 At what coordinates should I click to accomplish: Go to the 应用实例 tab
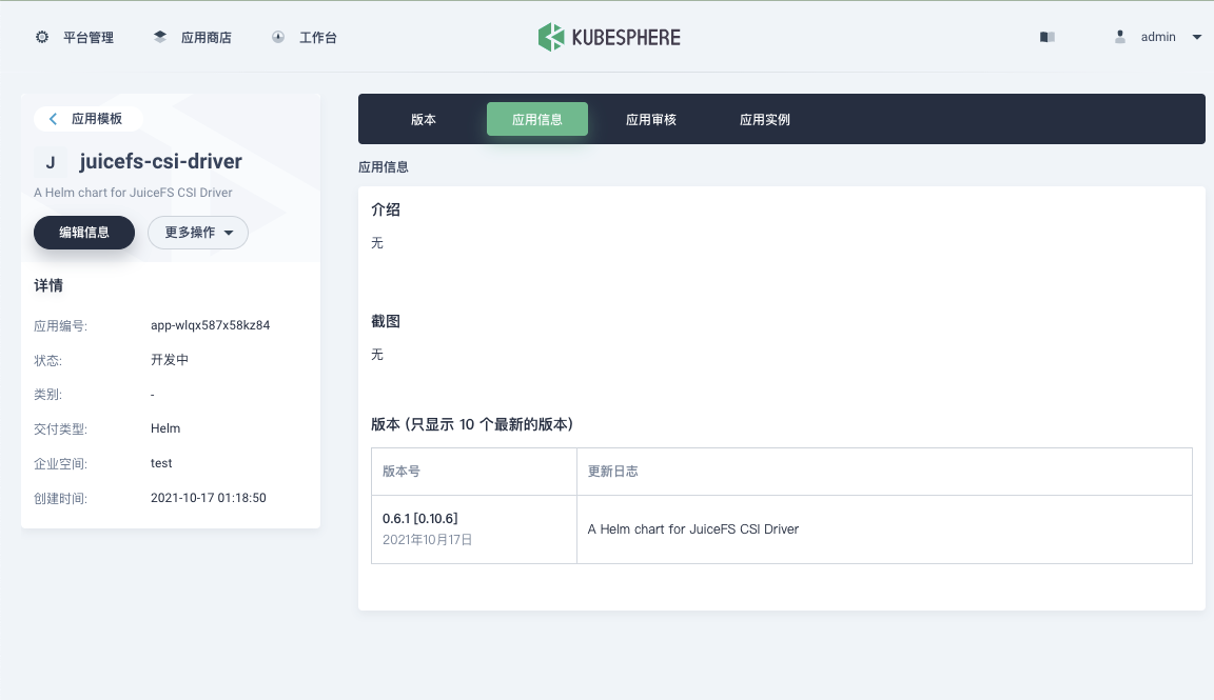click(x=765, y=119)
